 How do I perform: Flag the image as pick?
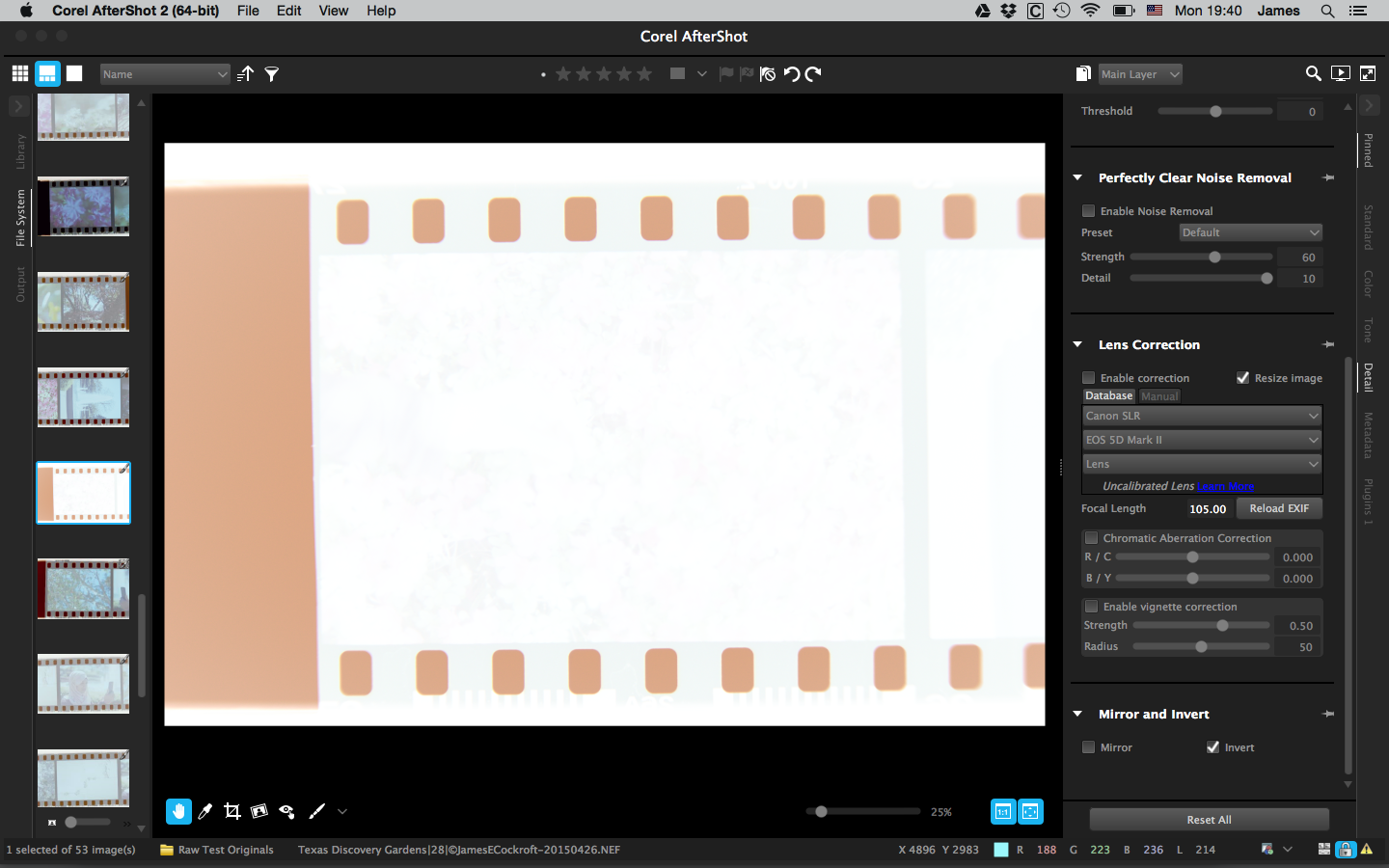click(x=726, y=73)
